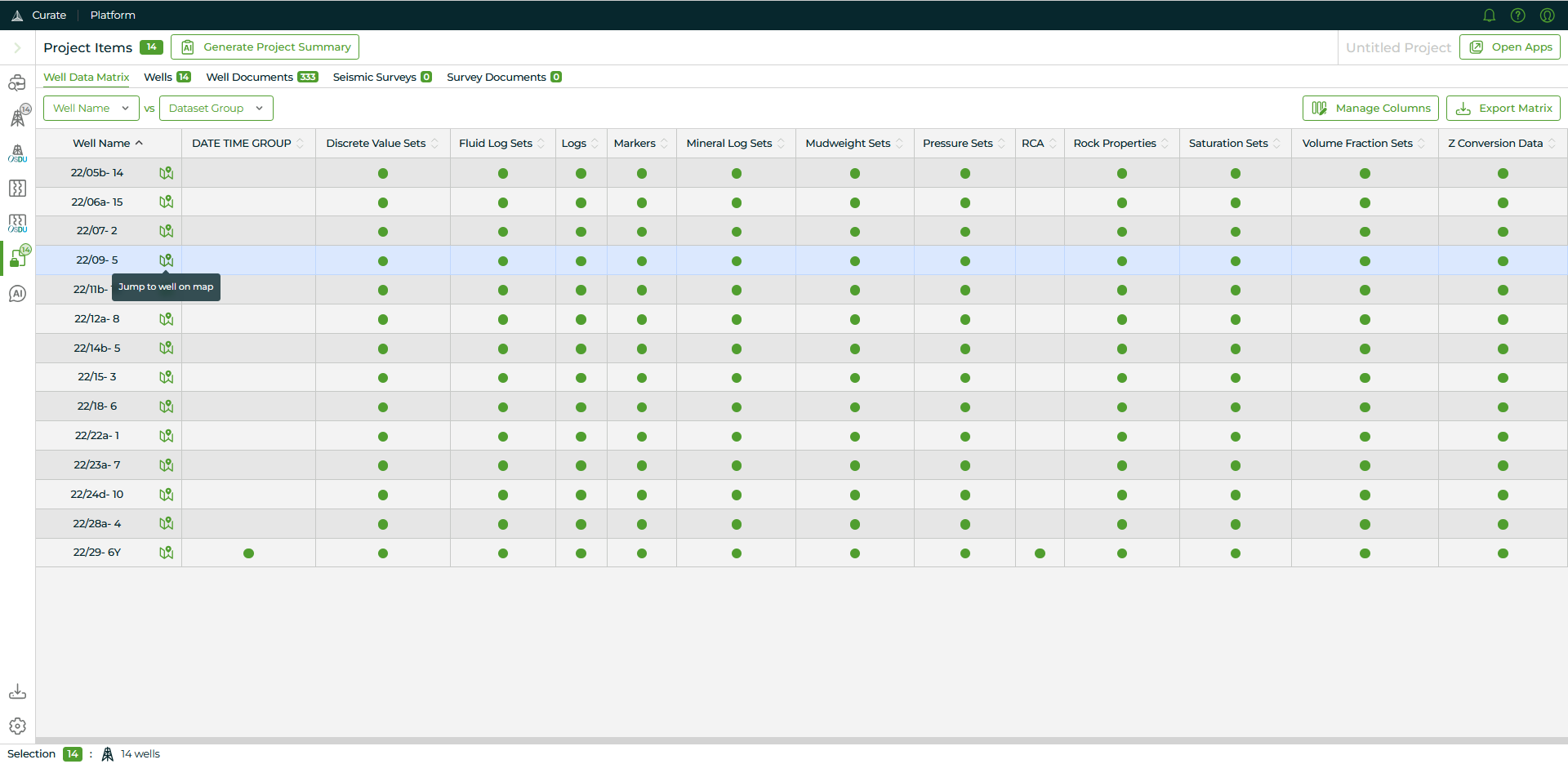The height and width of the screenshot is (764, 1568).
Task: Sort the Rock Properties column
Action: coord(1165,144)
